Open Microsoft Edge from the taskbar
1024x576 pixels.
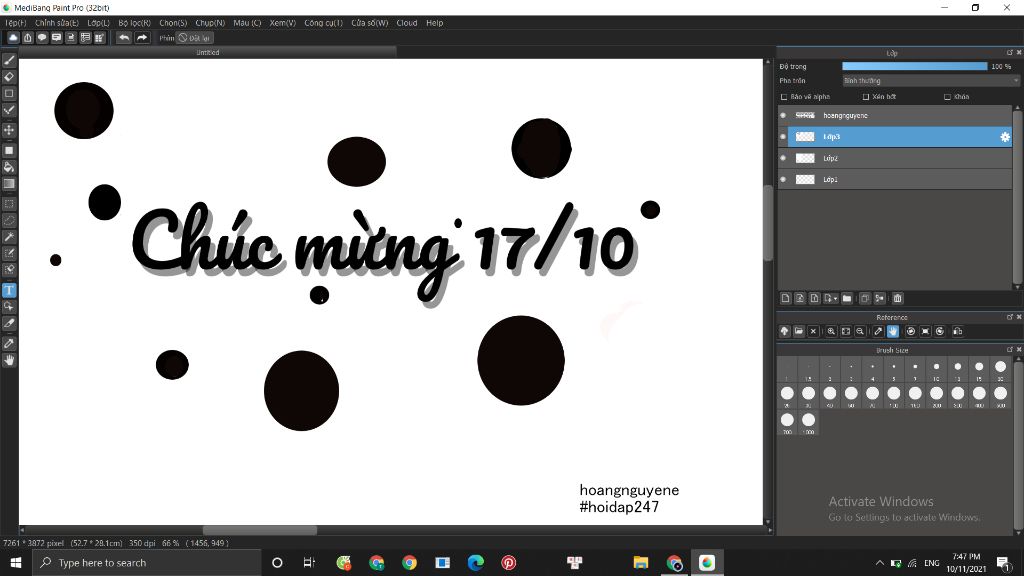[475, 562]
